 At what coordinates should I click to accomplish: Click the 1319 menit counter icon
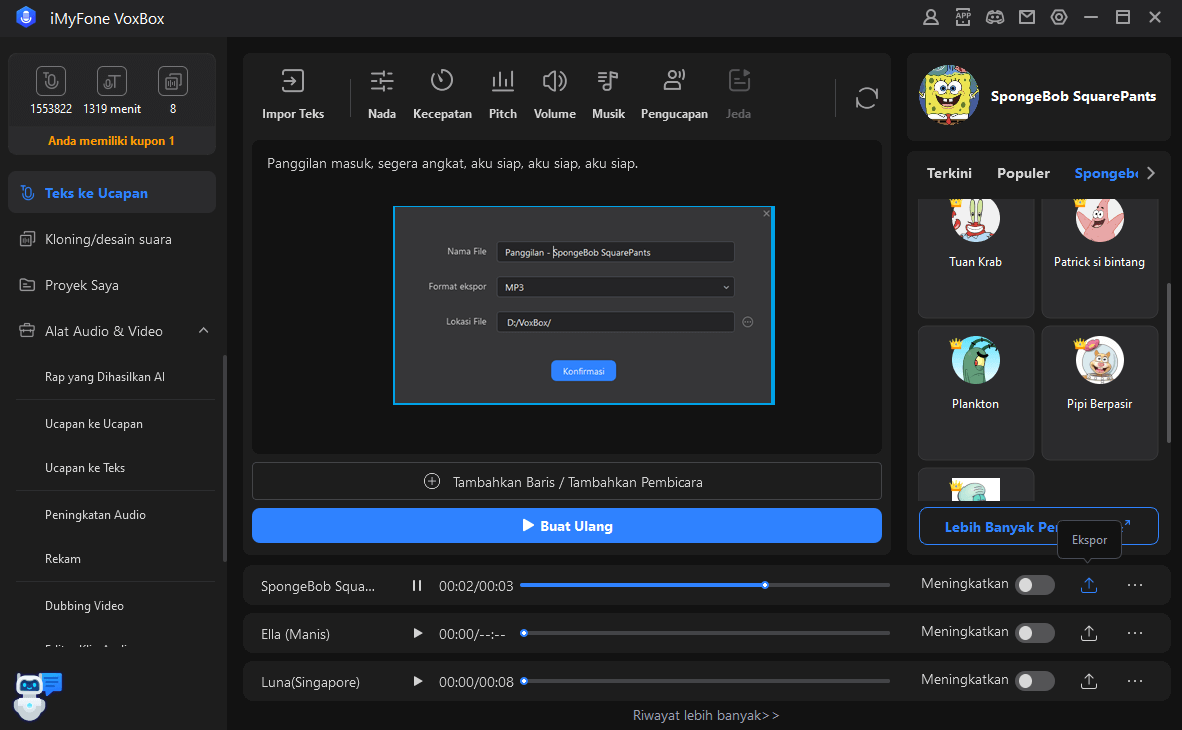point(112,81)
